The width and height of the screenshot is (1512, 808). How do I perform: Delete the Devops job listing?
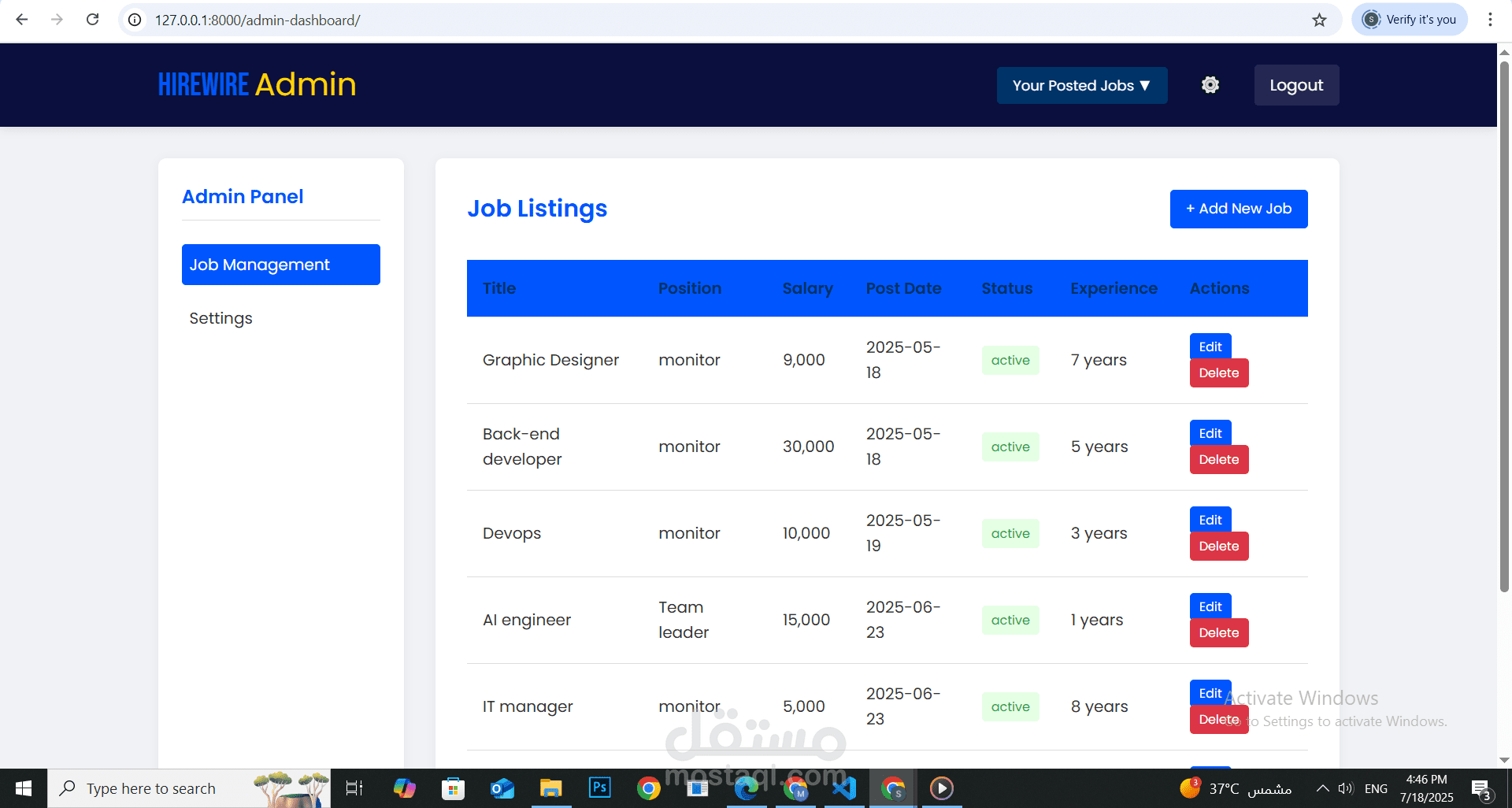(x=1218, y=547)
